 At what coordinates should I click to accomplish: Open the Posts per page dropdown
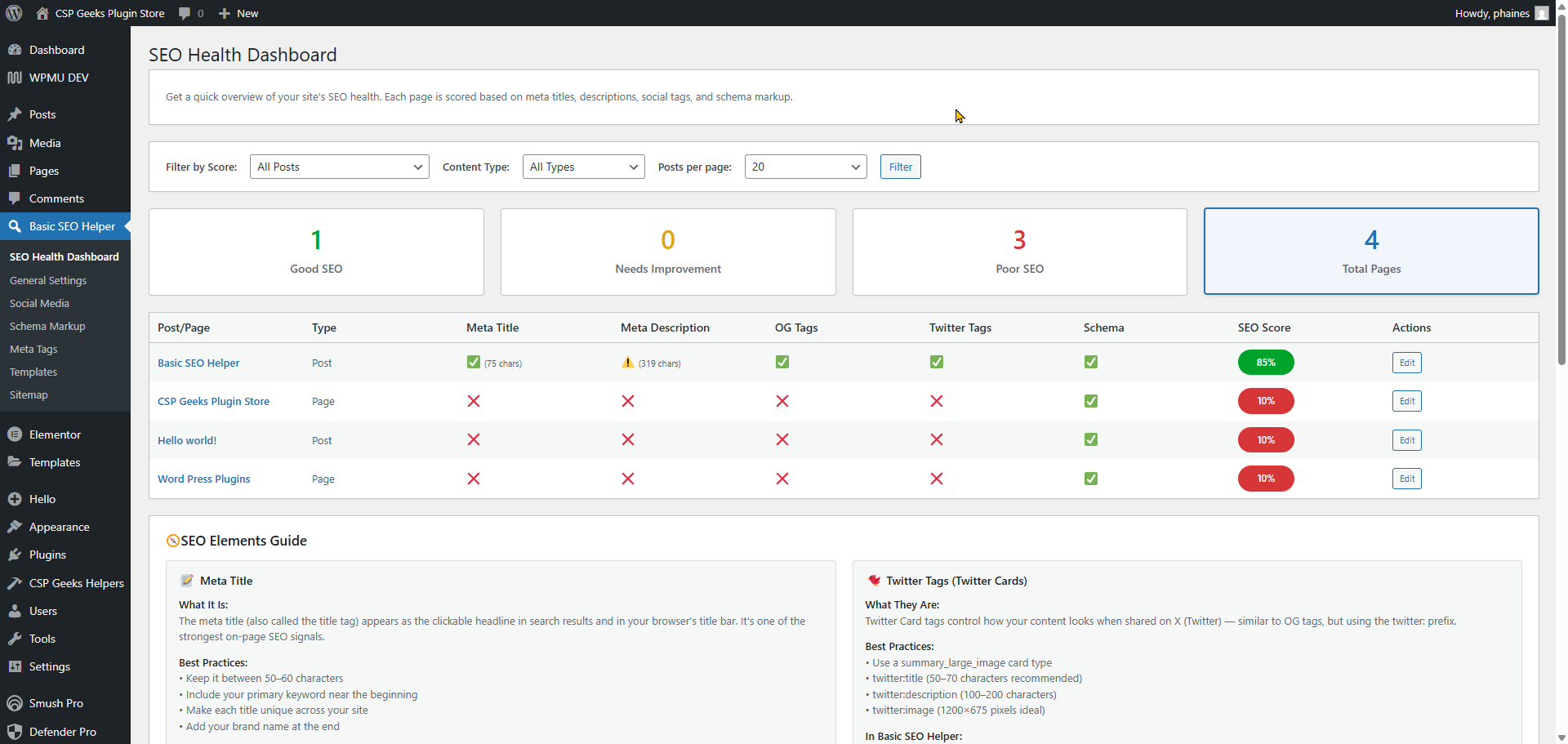pos(805,167)
